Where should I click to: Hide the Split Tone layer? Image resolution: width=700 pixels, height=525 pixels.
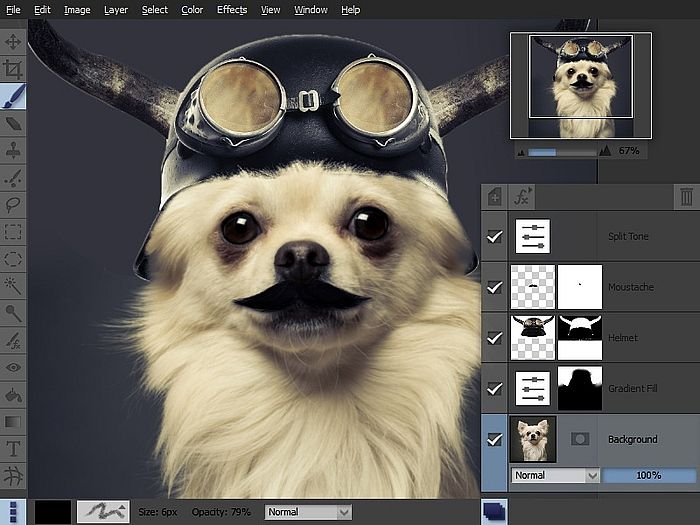click(494, 237)
